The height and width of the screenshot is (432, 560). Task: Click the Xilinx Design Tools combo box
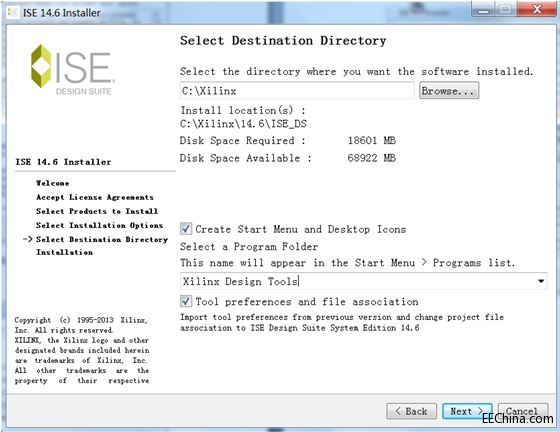click(364, 281)
